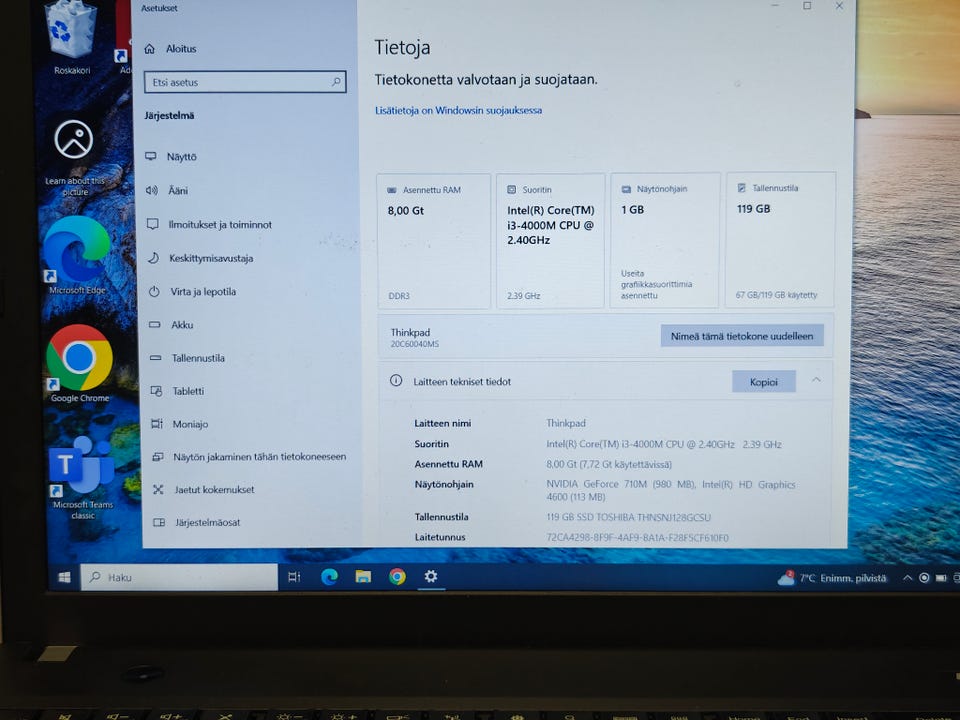Click the Haku taskbar search box
The height and width of the screenshot is (720, 960).
point(179,577)
